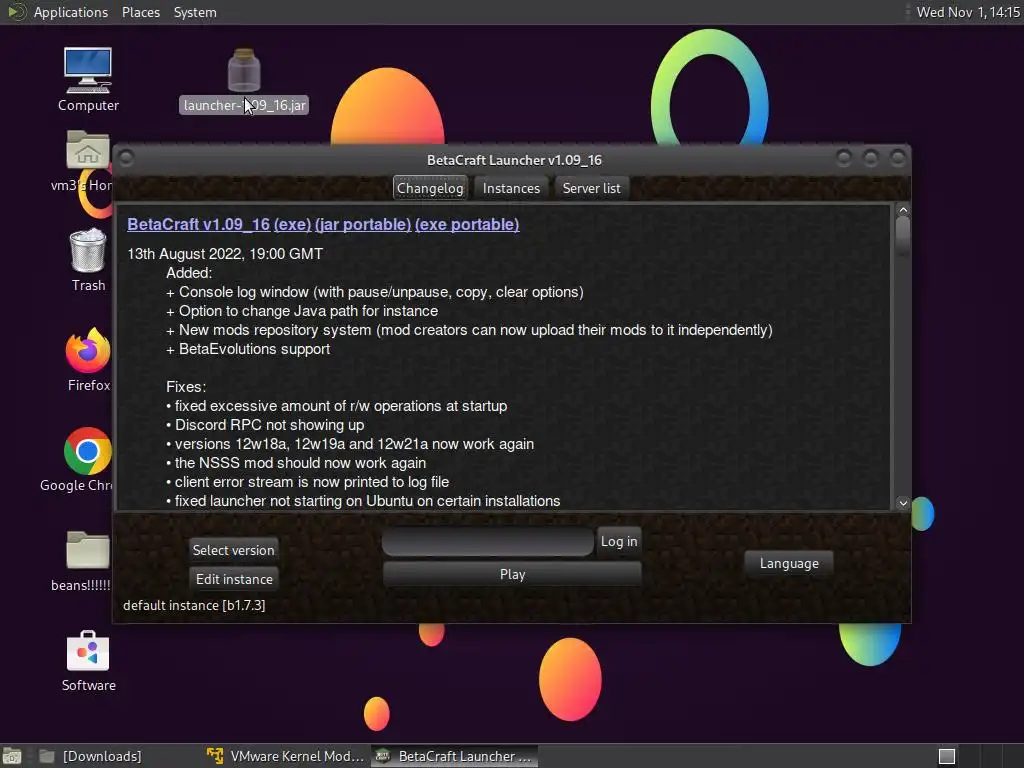Open the (jar portable) download link

[362, 224]
